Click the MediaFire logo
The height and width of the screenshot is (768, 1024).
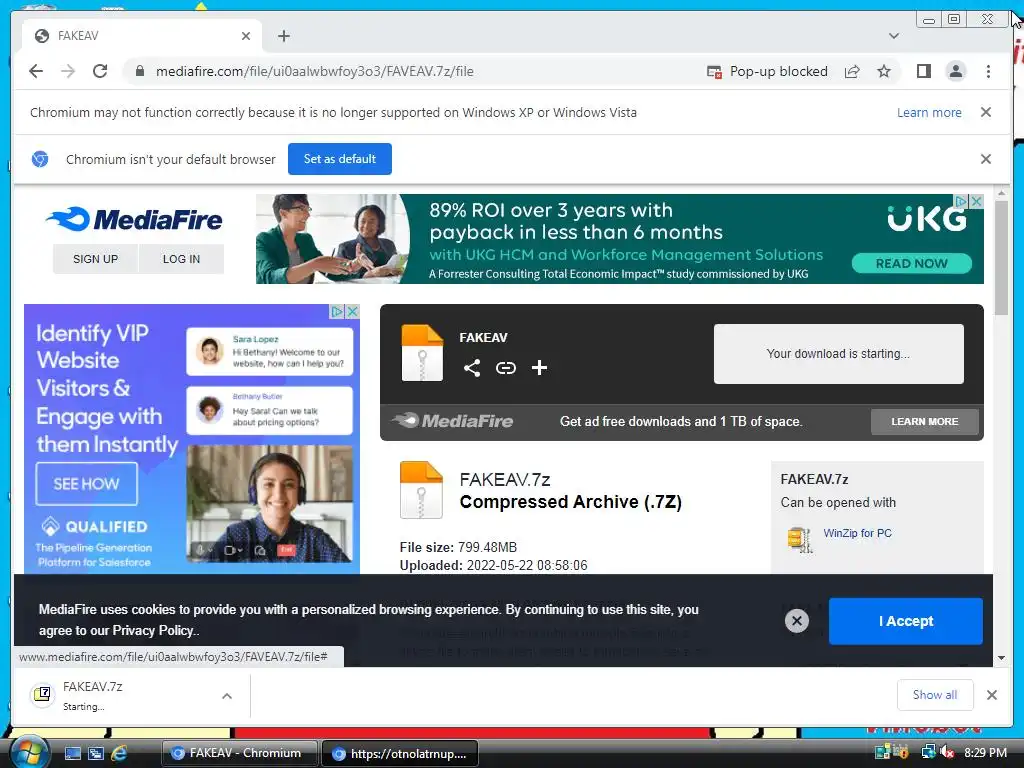135,219
